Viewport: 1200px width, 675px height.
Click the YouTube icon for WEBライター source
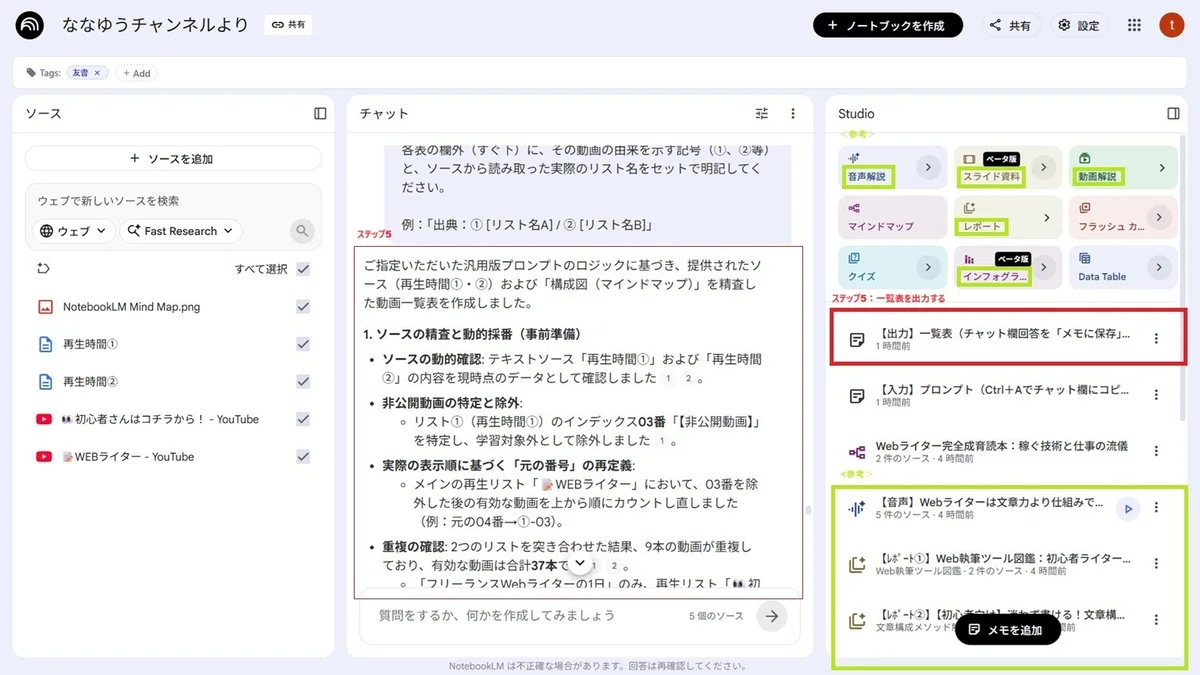pyautogui.click(x=44, y=456)
